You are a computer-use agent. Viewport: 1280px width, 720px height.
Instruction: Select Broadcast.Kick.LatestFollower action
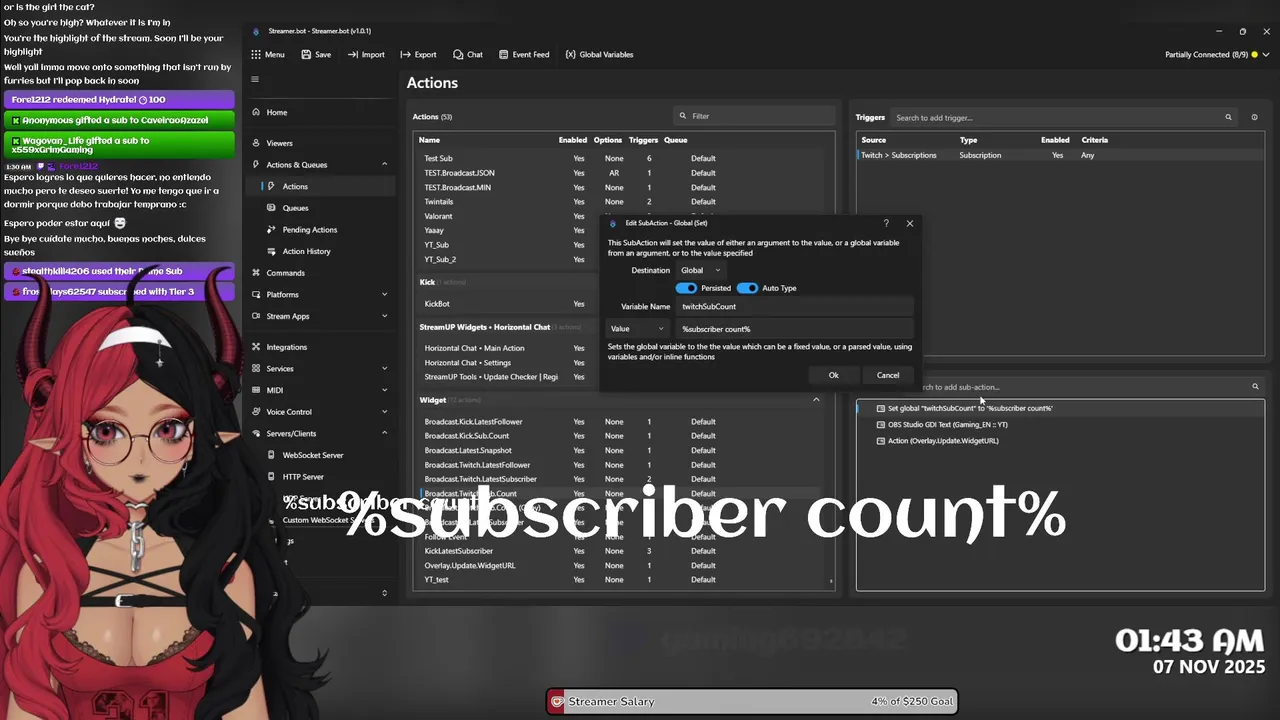622,422
